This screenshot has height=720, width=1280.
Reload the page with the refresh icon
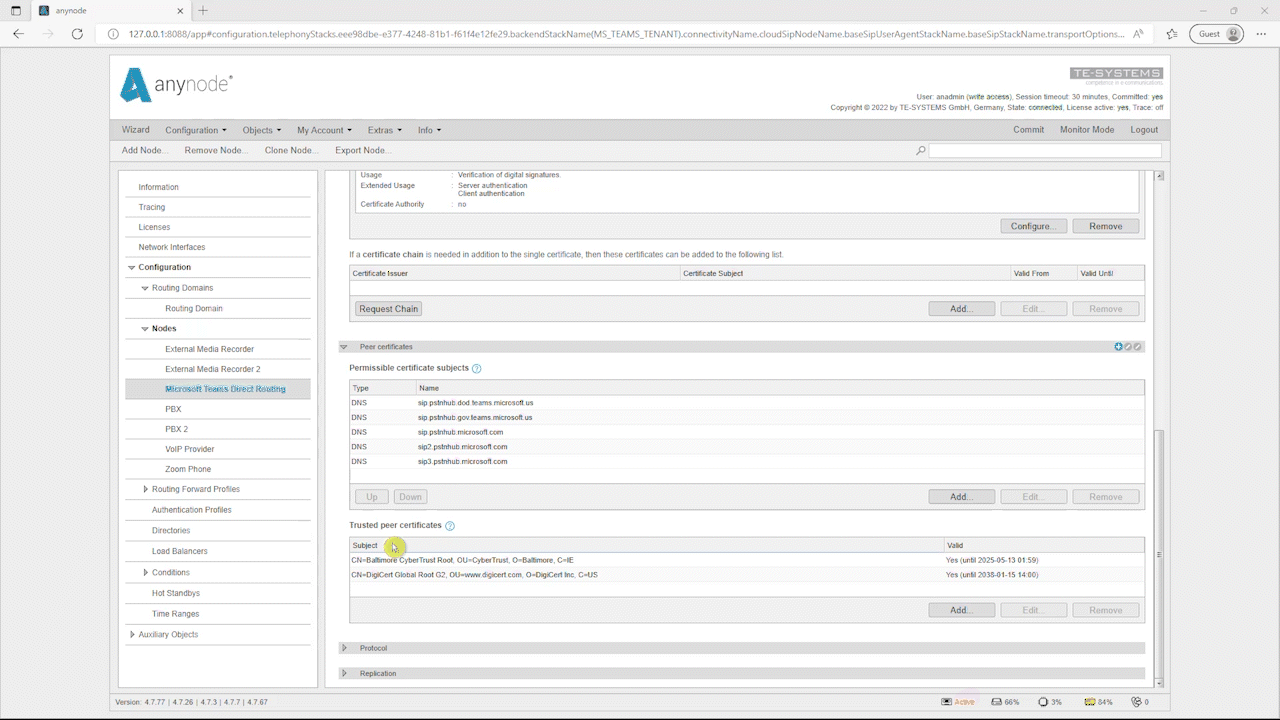[x=77, y=33]
